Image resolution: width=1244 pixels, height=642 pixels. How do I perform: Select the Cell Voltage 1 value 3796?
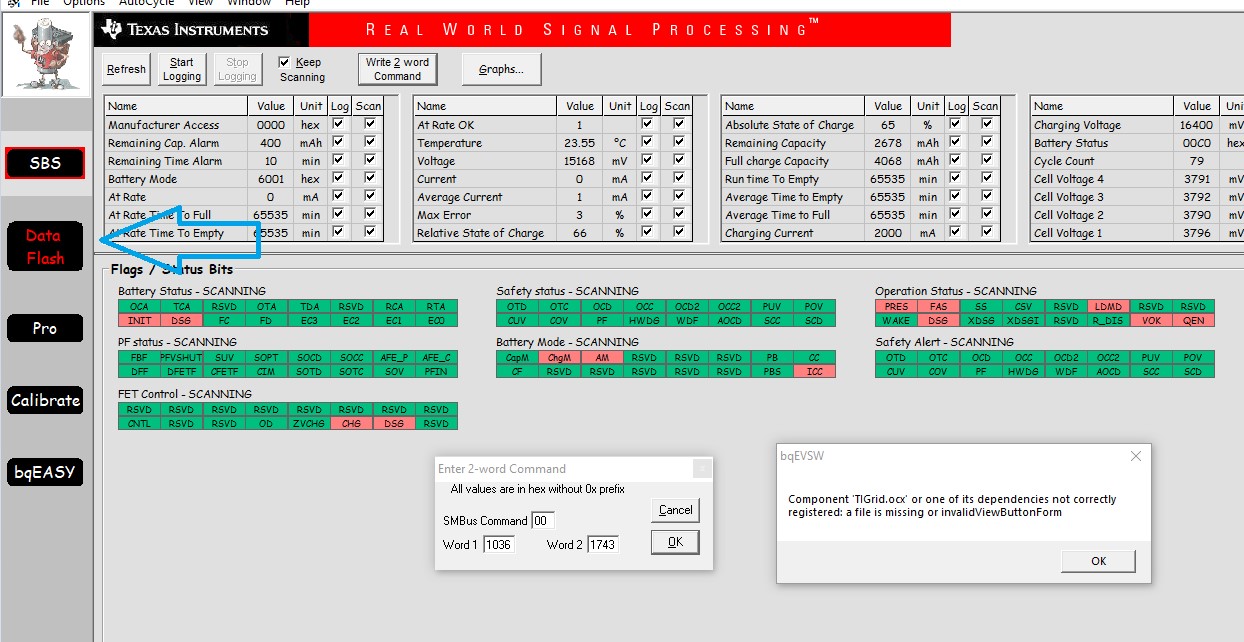[x=1196, y=233]
